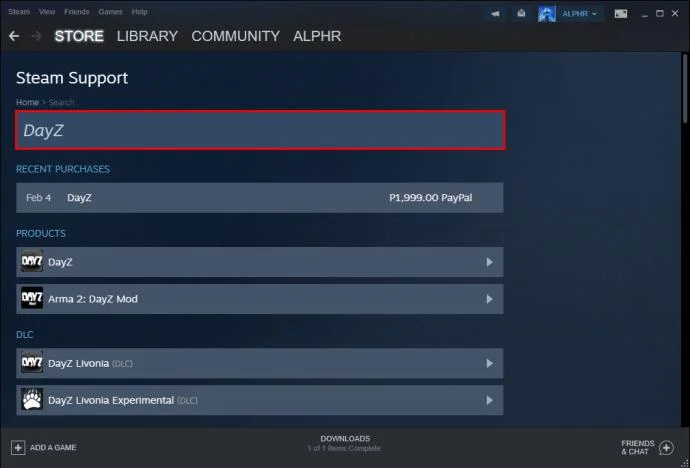
Task: Expand the DayZ Livonia Experimental arrow
Action: click(489, 400)
